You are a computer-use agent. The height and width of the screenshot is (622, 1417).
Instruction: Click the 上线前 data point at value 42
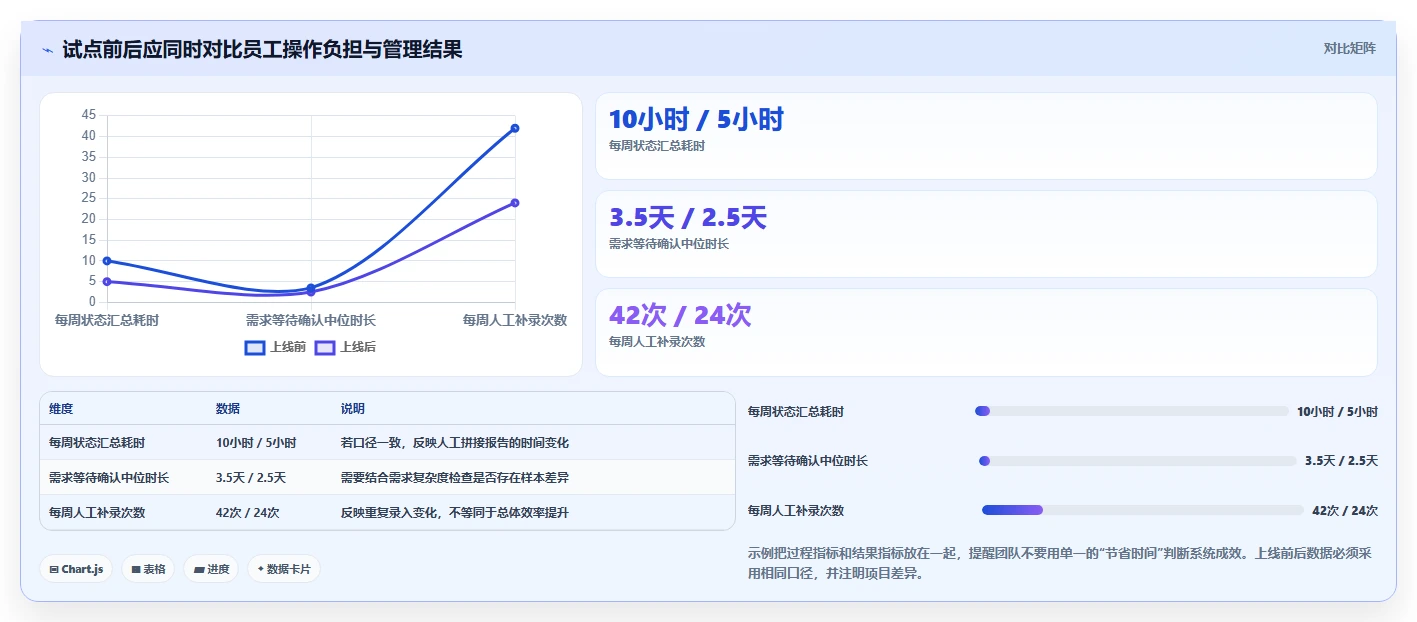(515, 128)
